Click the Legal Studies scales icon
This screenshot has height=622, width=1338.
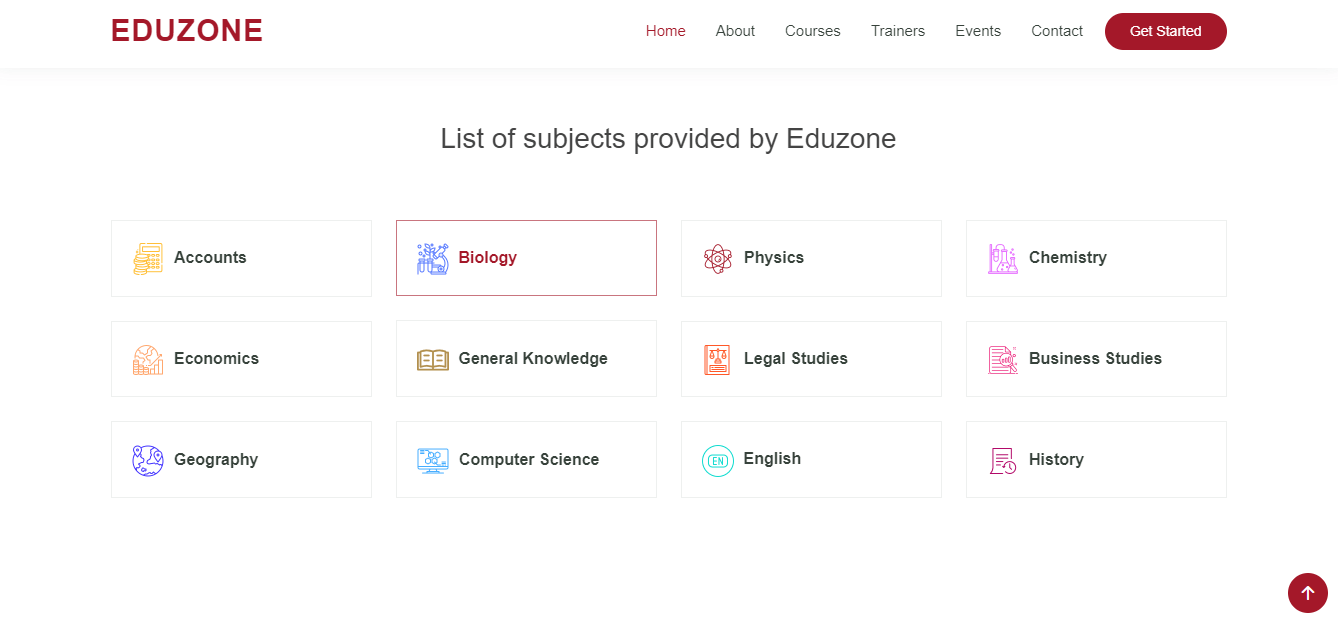(x=717, y=359)
